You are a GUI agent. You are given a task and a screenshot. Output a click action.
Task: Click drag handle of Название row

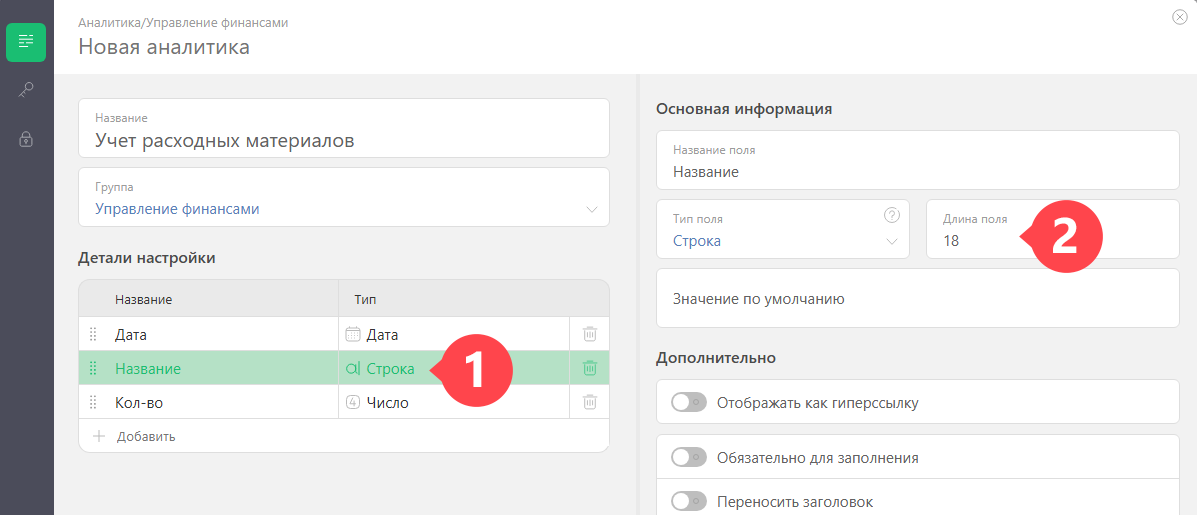click(x=93, y=369)
